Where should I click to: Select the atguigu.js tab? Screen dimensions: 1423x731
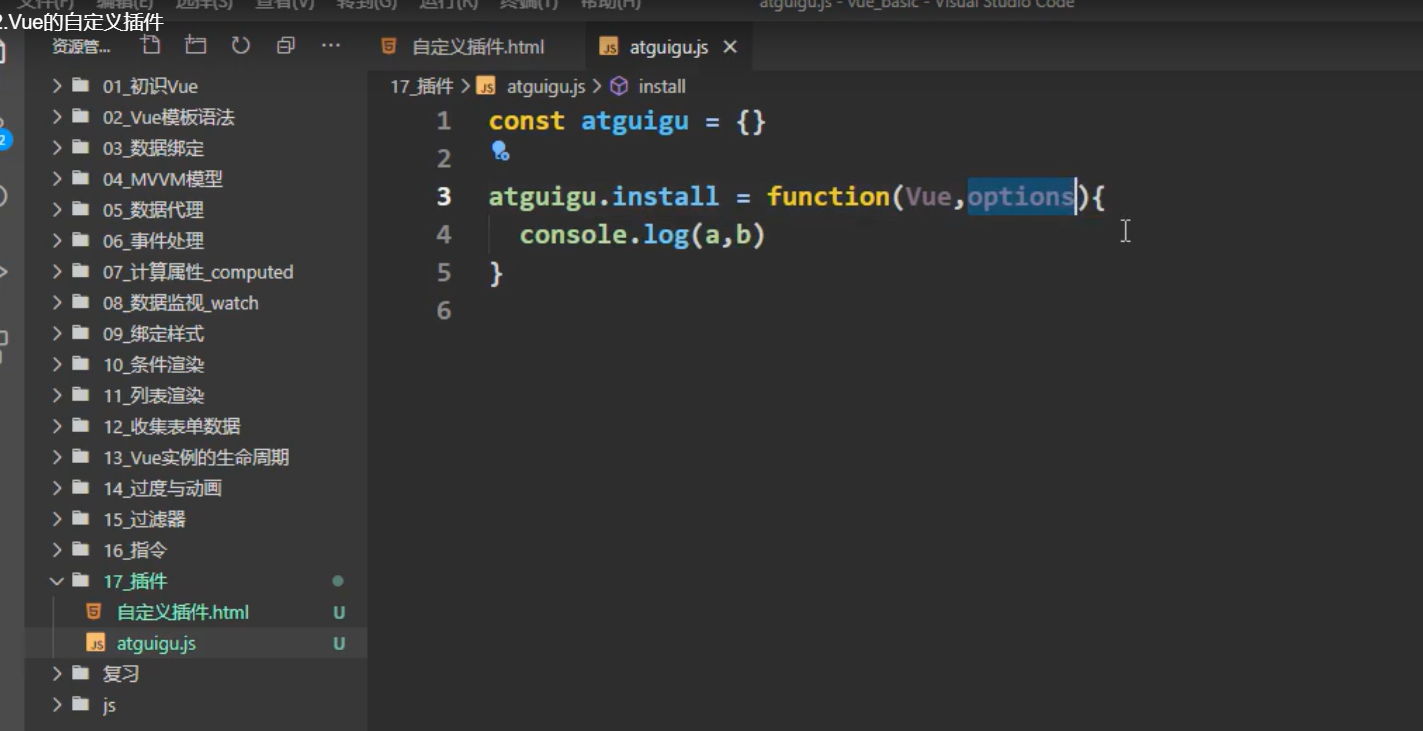click(x=668, y=47)
